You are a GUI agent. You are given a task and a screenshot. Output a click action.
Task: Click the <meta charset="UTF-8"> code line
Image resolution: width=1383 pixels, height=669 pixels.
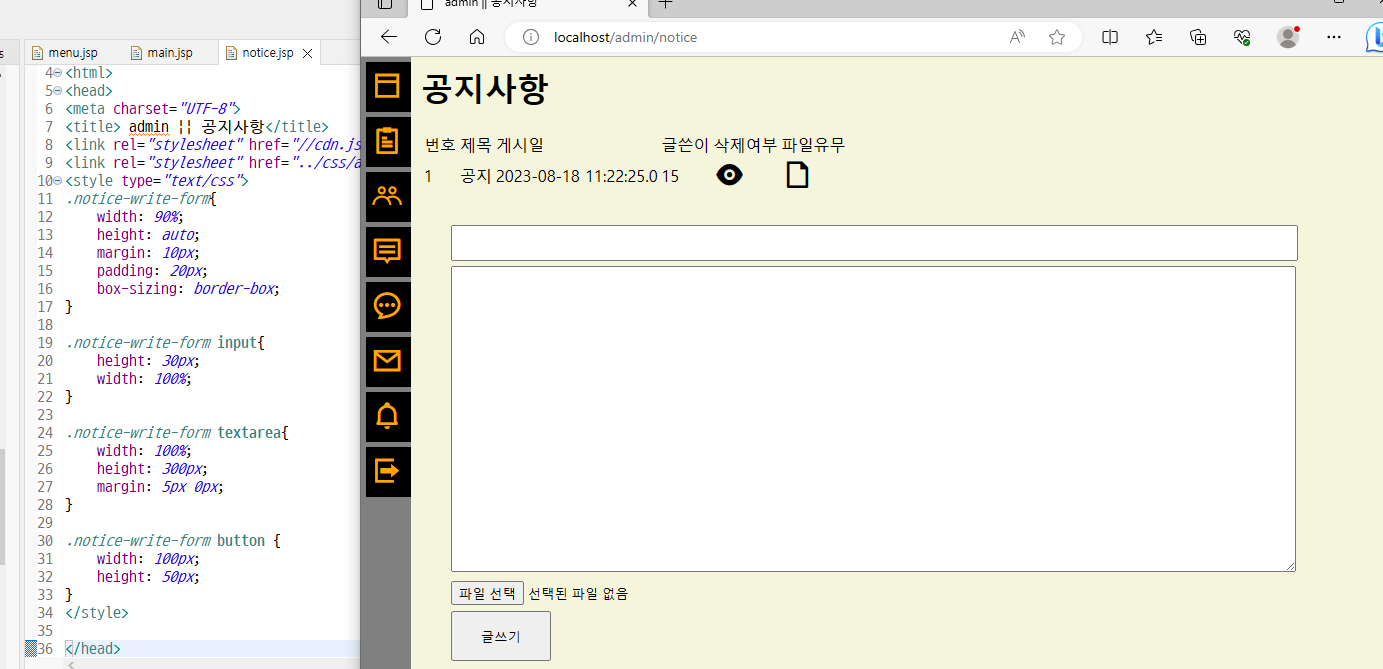[153, 109]
